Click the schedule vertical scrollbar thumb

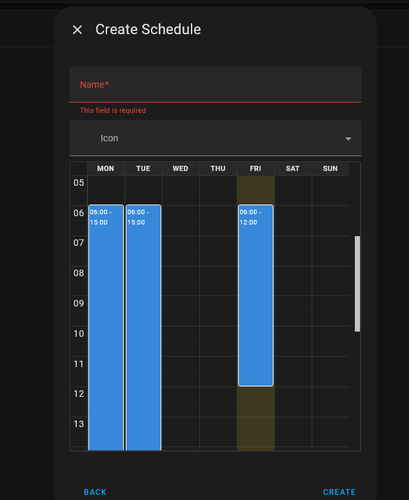click(357, 284)
